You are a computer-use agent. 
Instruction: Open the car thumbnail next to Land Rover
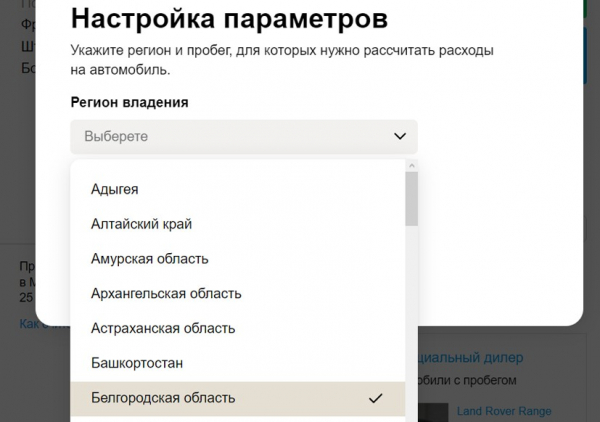pyautogui.click(x=432, y=412)
